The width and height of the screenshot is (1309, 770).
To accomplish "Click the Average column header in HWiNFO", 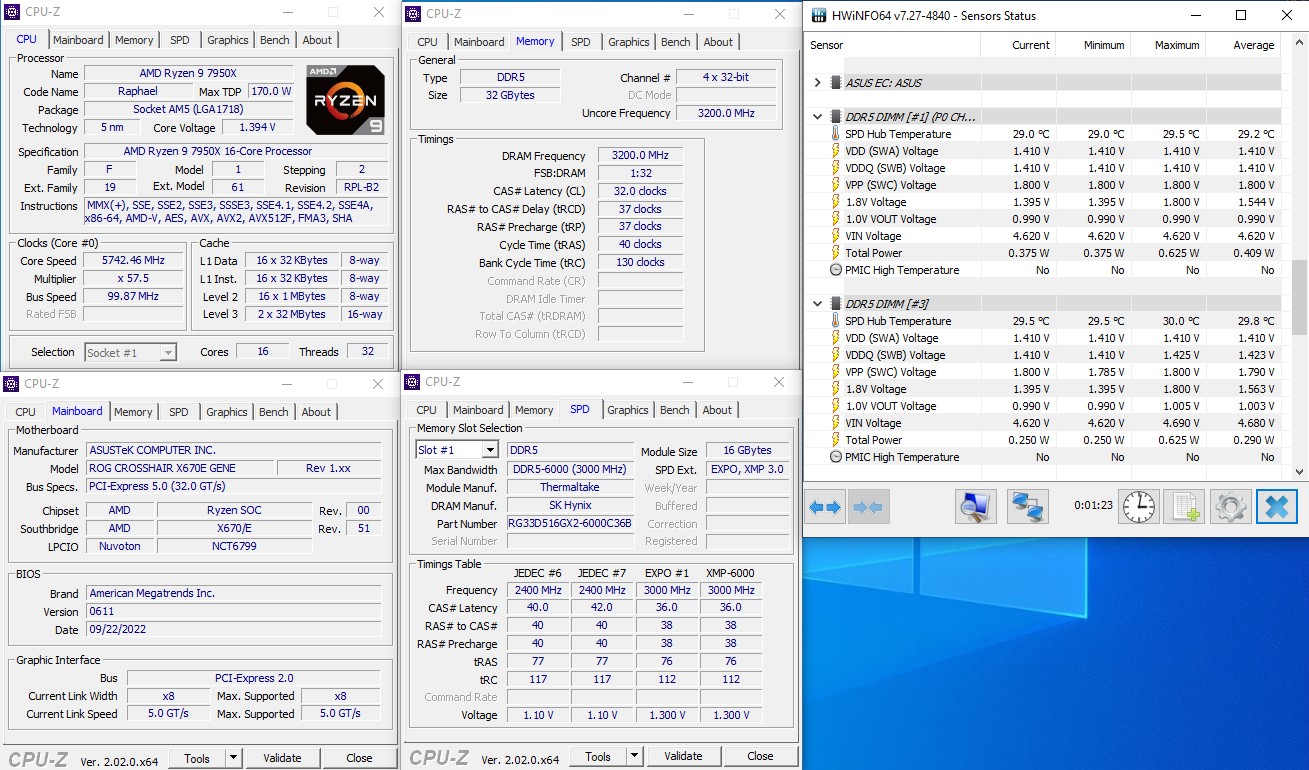I will pos(1243,45).
